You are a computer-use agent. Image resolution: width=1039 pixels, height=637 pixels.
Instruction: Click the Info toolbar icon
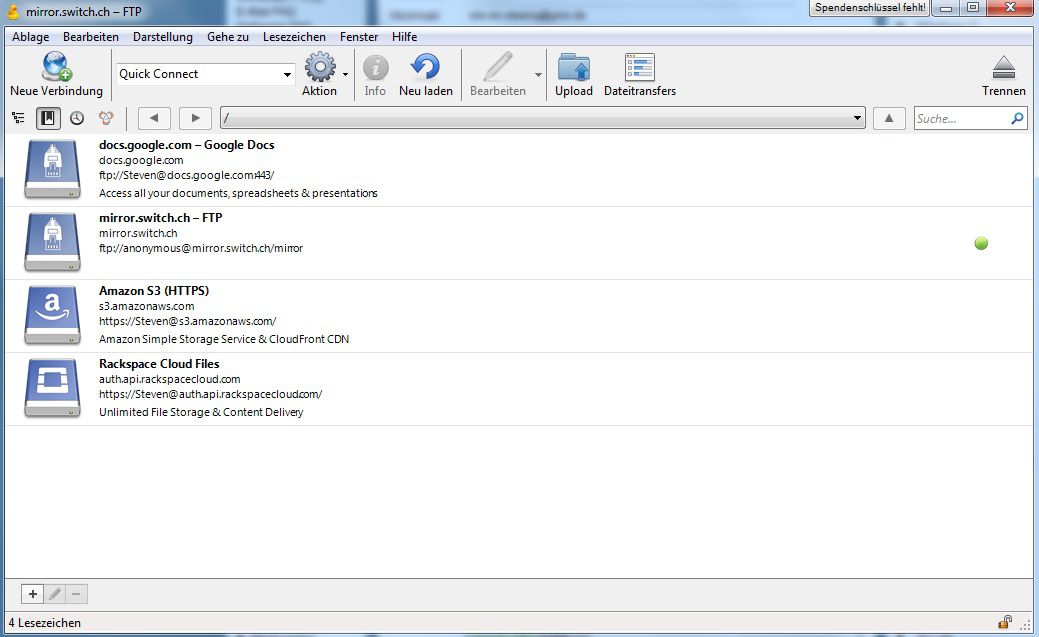coord(375,68)
